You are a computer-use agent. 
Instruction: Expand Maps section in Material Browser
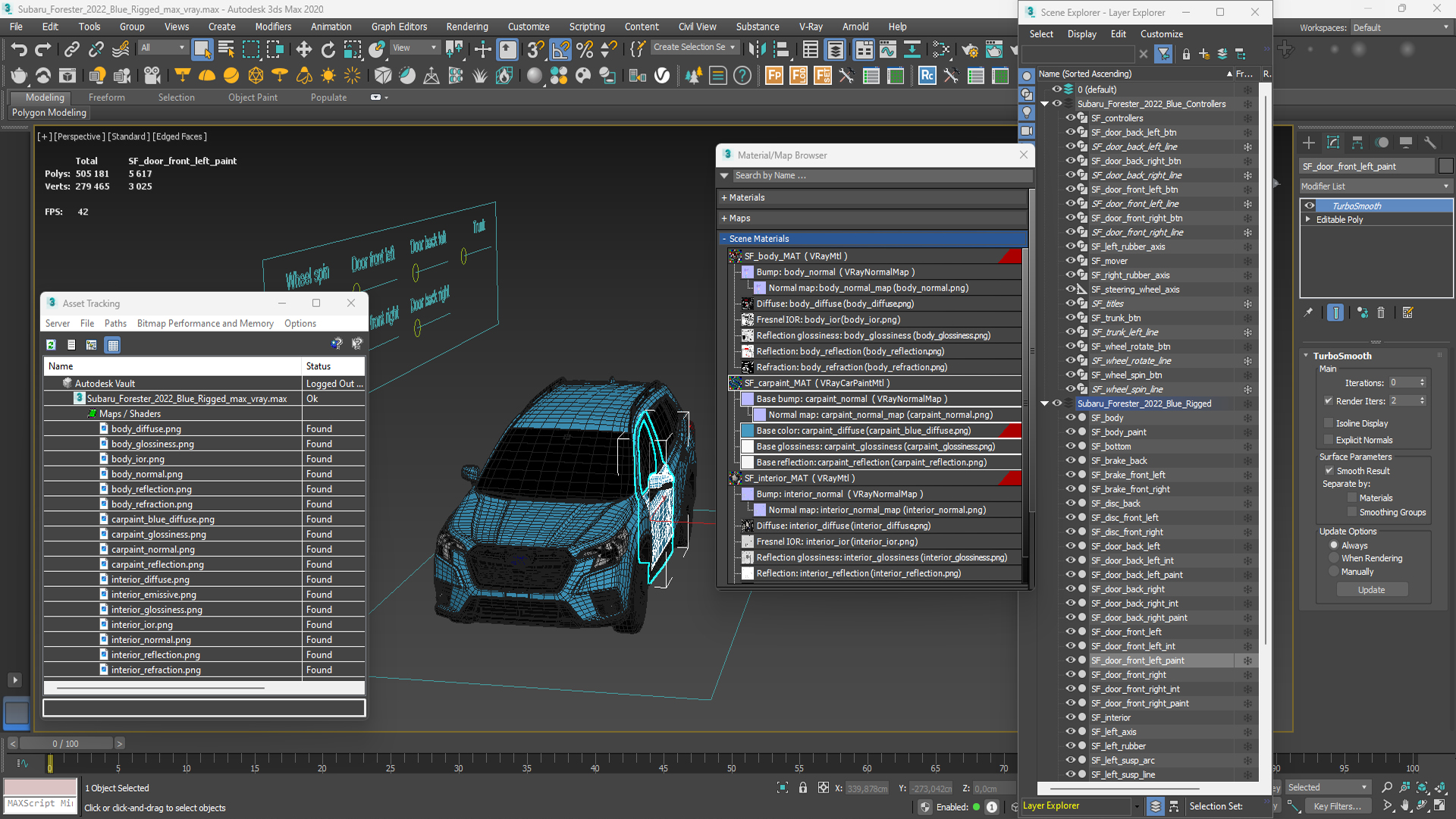pyautogui.click(x=724, y=218)
